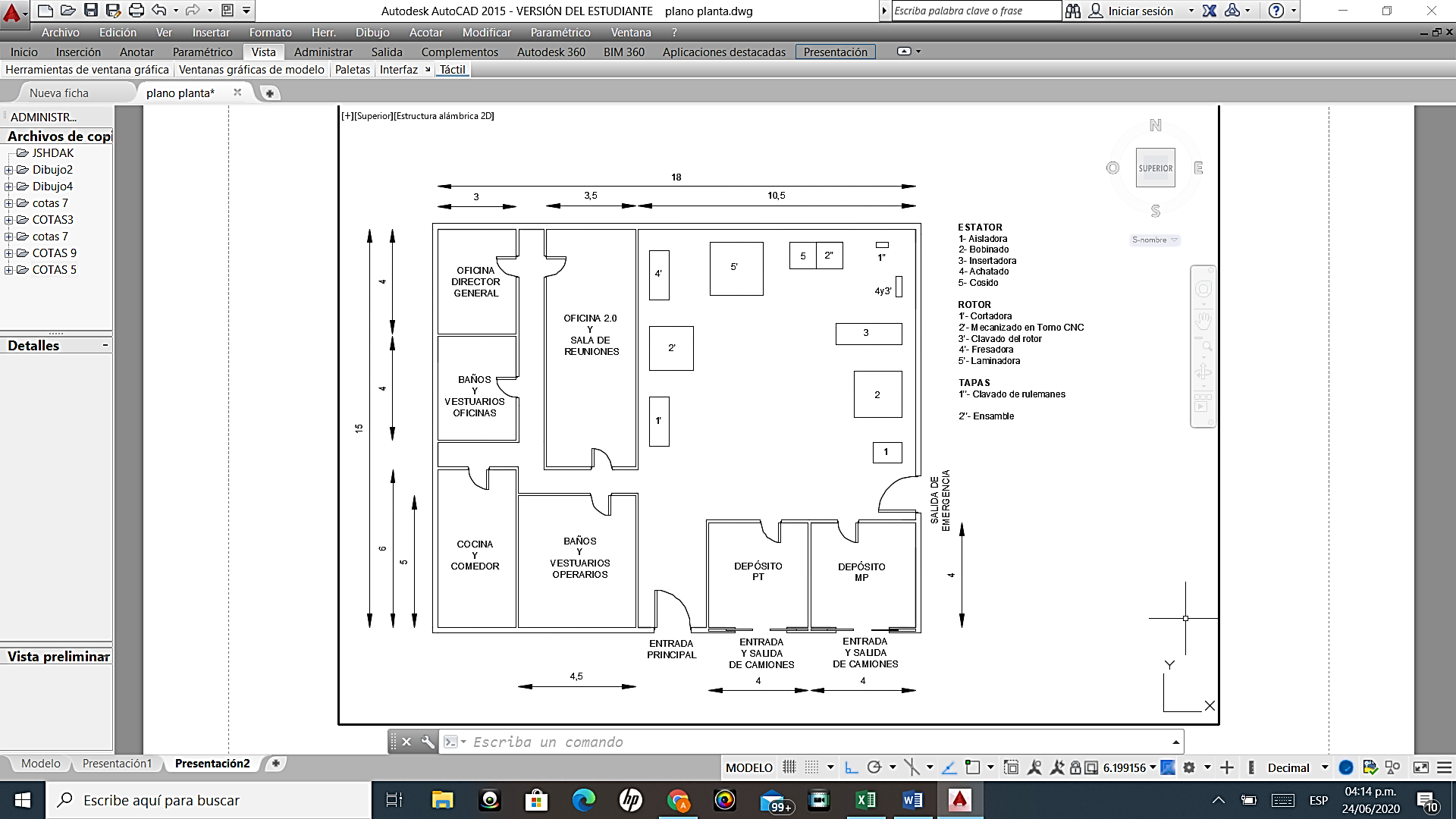
Task: Click the Paletas ribbon panel button
Action: [353, 69]
